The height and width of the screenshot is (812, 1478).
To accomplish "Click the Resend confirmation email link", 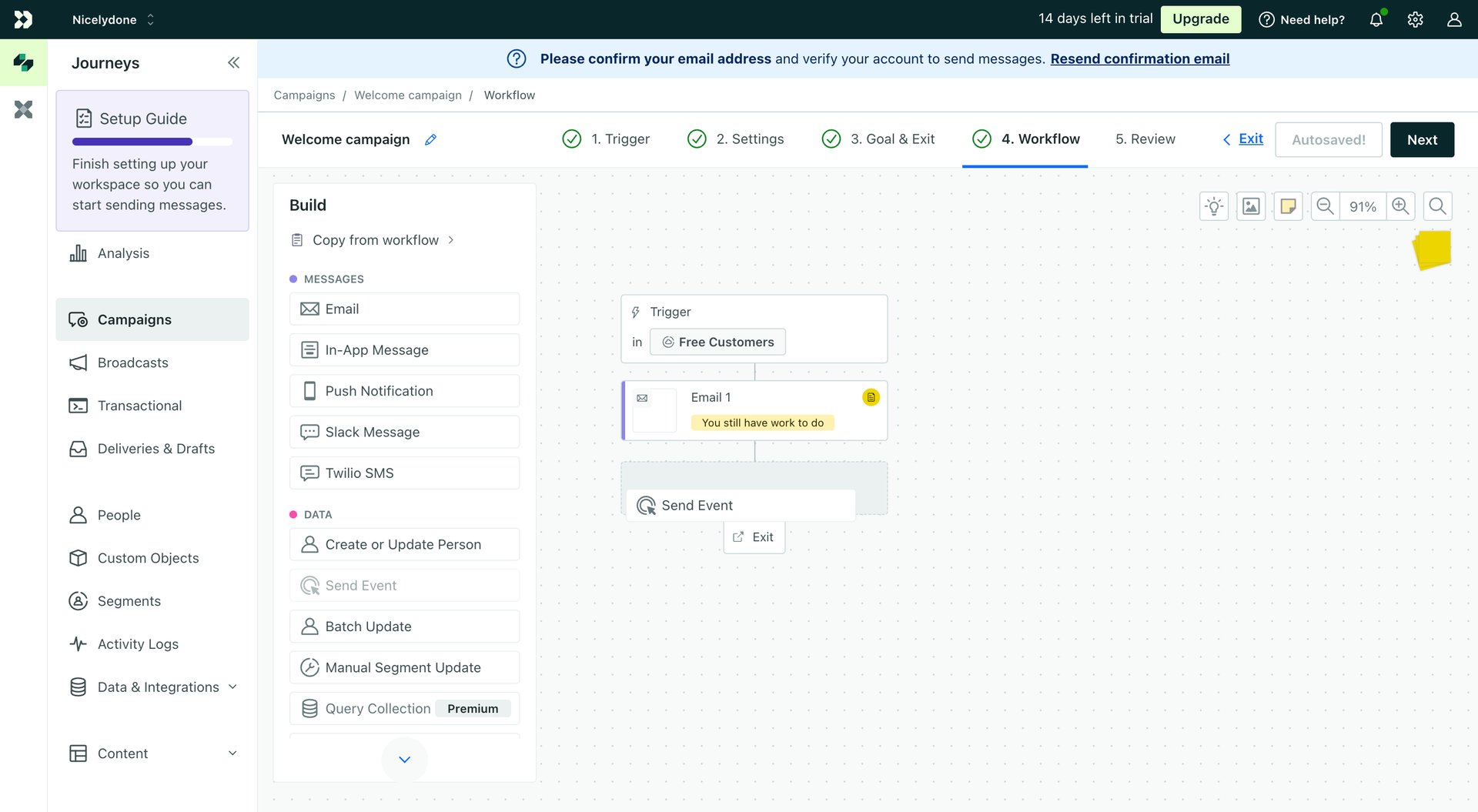I will coord(1139,58).
